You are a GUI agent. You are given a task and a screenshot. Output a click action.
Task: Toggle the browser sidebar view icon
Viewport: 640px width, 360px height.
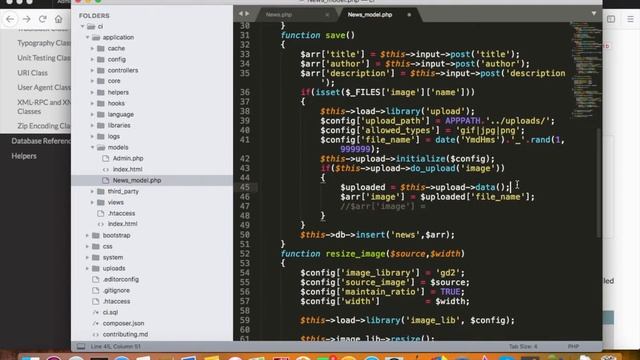coord(611,19)
